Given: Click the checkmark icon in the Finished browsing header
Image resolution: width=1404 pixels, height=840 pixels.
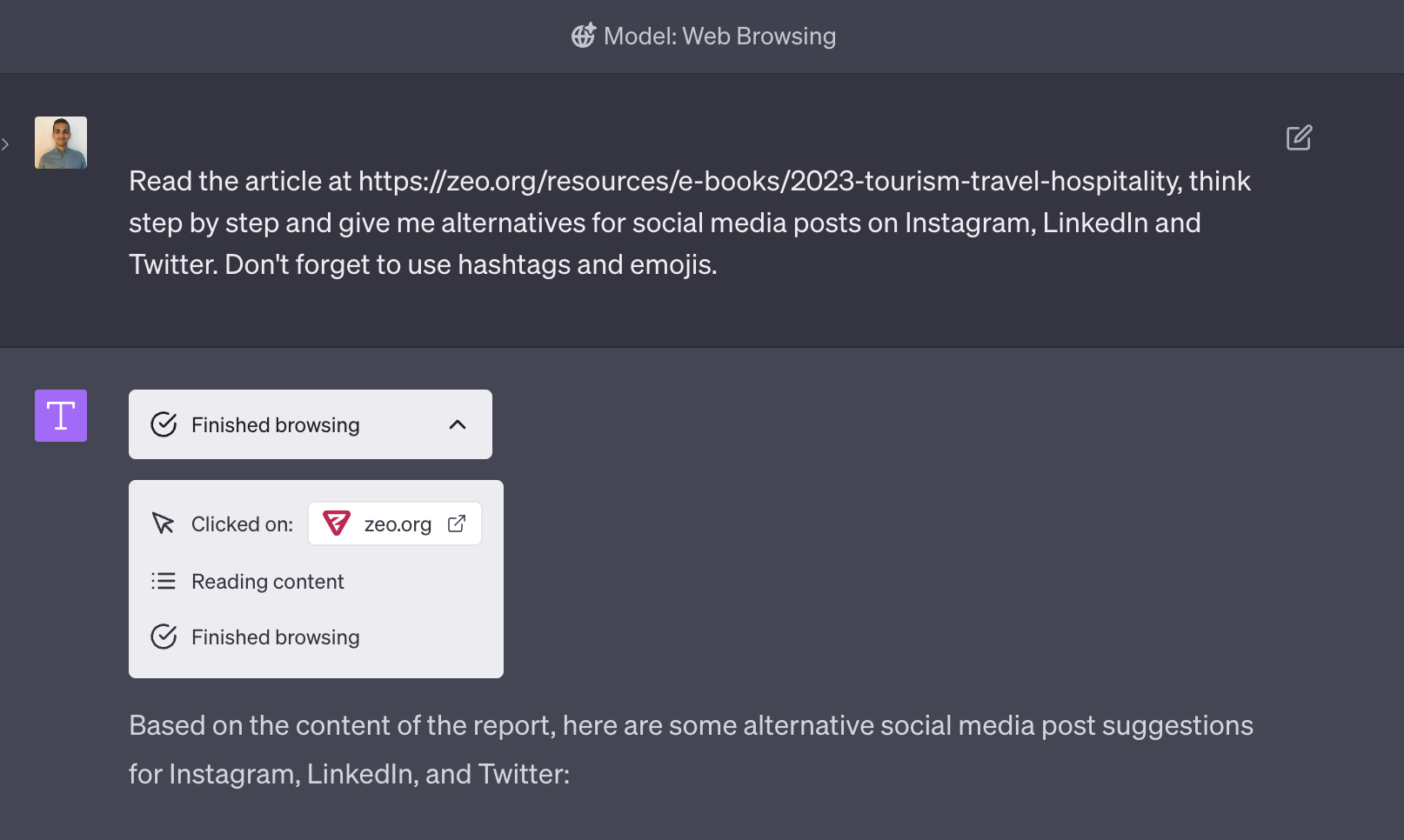Looking at the screenshot, I should 164,424.
